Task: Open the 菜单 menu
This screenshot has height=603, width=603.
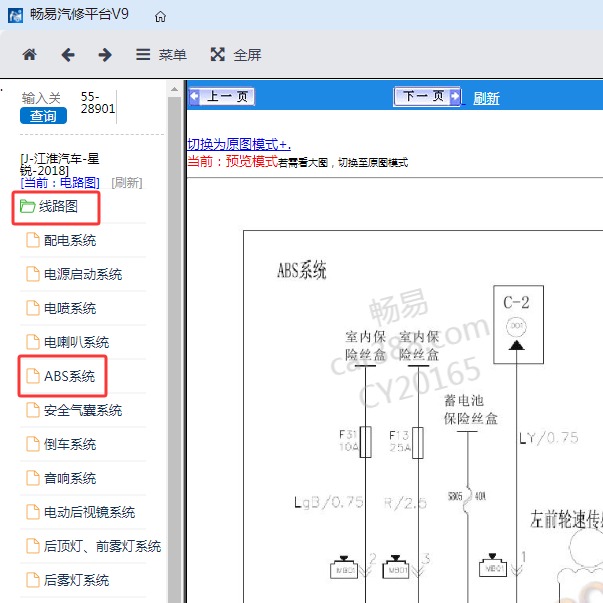Action: 161,55
